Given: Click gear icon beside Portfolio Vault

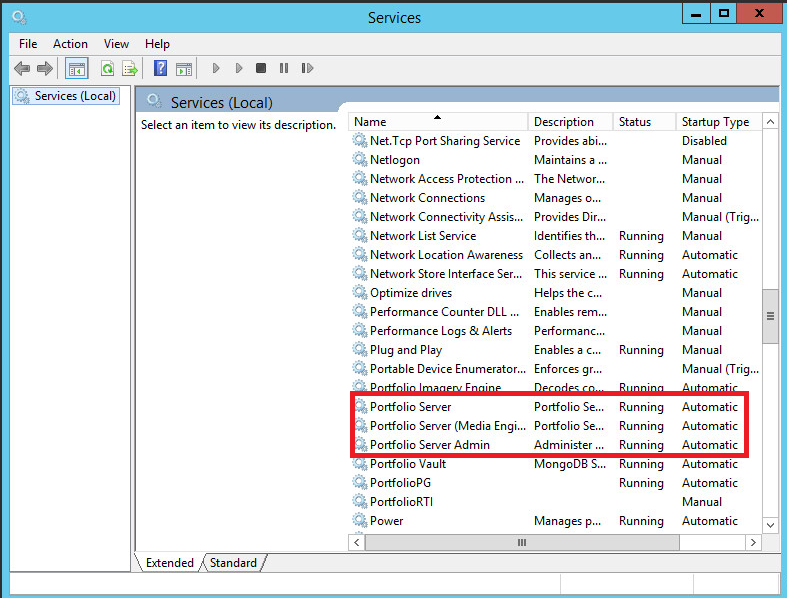Looking at the screenshot, I should tap(359, 463).
